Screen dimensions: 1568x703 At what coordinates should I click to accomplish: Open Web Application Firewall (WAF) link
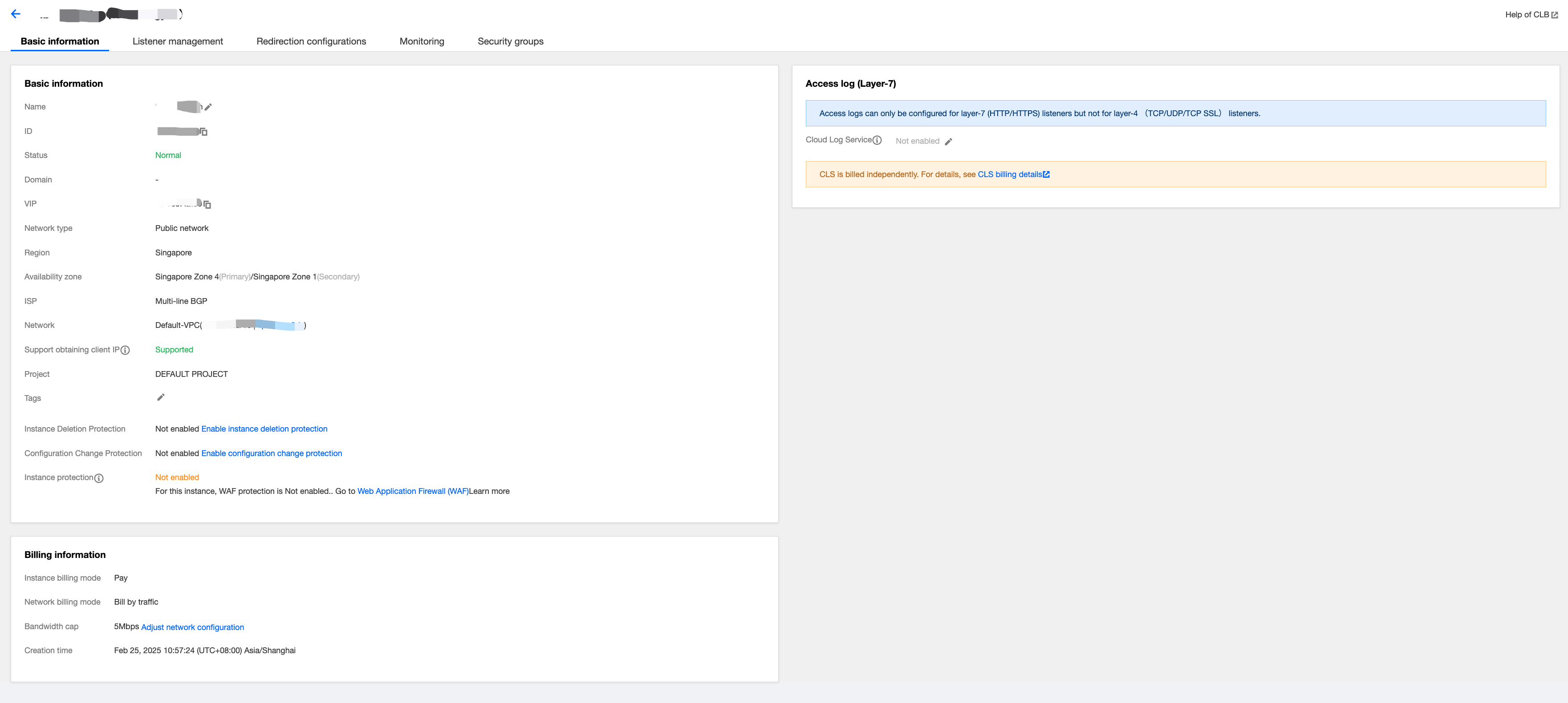pos(413,491)
